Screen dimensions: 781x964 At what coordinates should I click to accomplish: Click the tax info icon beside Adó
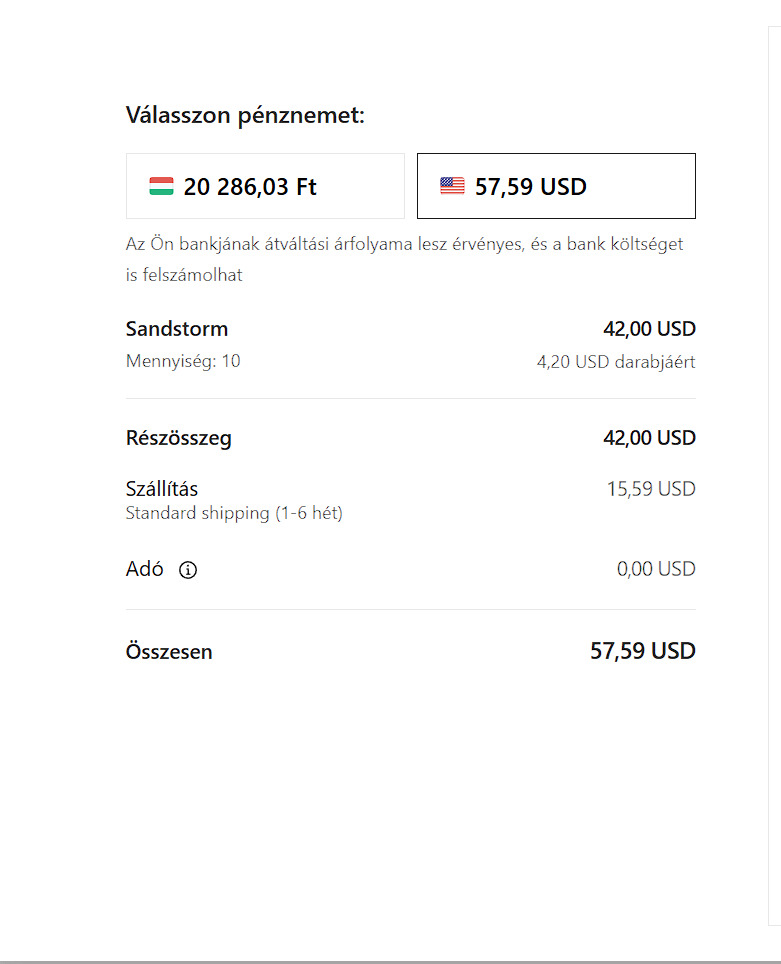click(188, 570)
